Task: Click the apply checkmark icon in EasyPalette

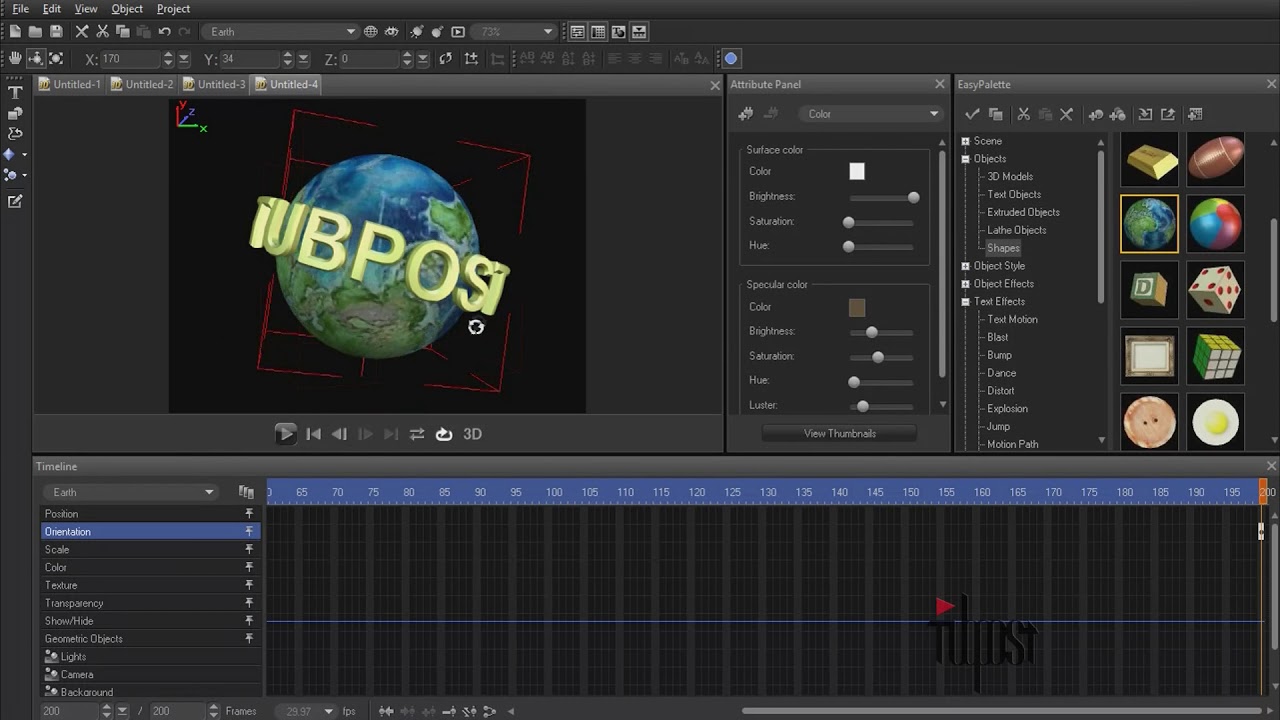Action: click(972, 115)
